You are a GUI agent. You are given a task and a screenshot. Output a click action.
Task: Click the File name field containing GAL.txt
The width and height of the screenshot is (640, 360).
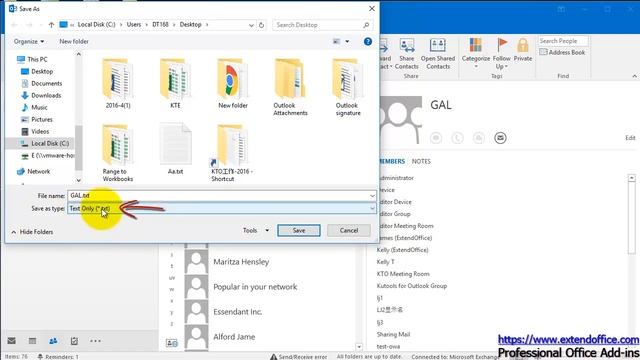218,196
